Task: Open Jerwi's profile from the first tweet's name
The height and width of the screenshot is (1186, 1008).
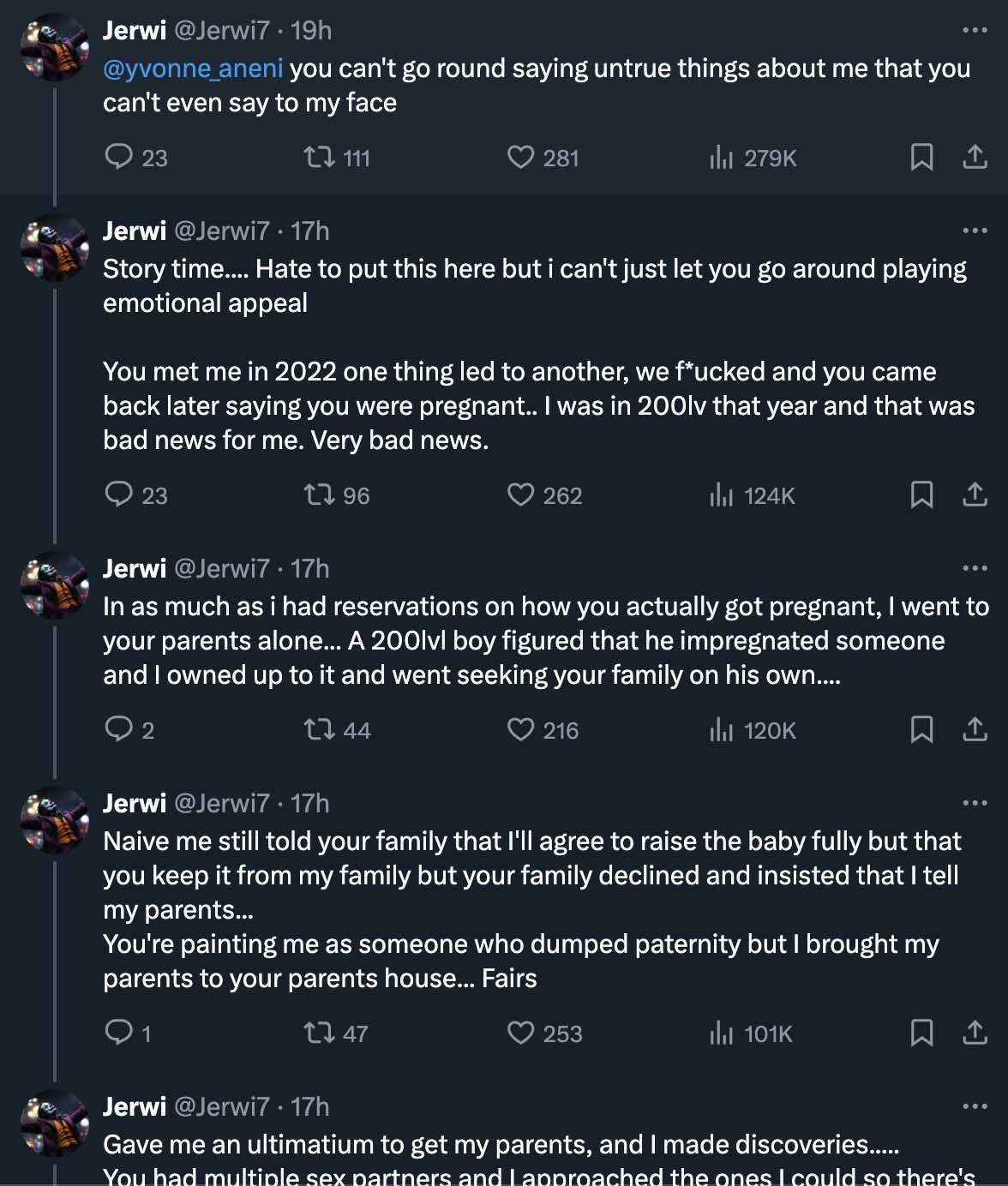Action: (x=135, y=31)
